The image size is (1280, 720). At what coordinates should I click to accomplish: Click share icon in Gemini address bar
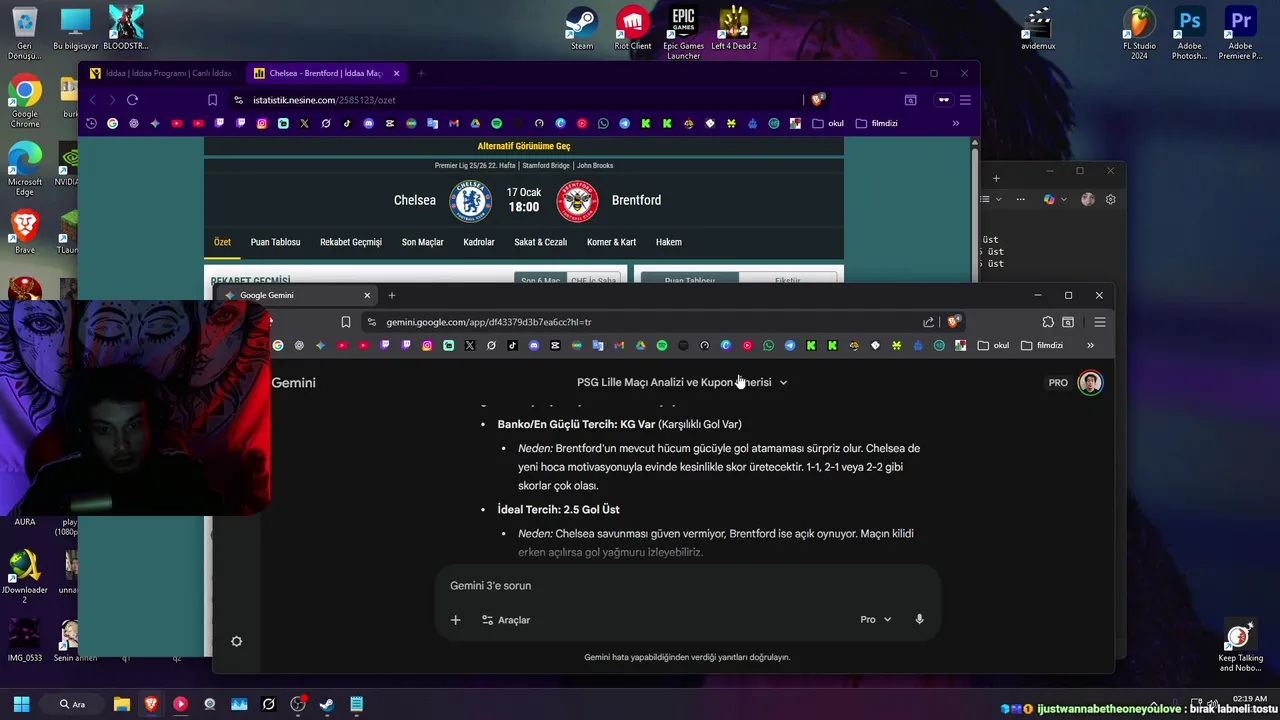[928, 322]
